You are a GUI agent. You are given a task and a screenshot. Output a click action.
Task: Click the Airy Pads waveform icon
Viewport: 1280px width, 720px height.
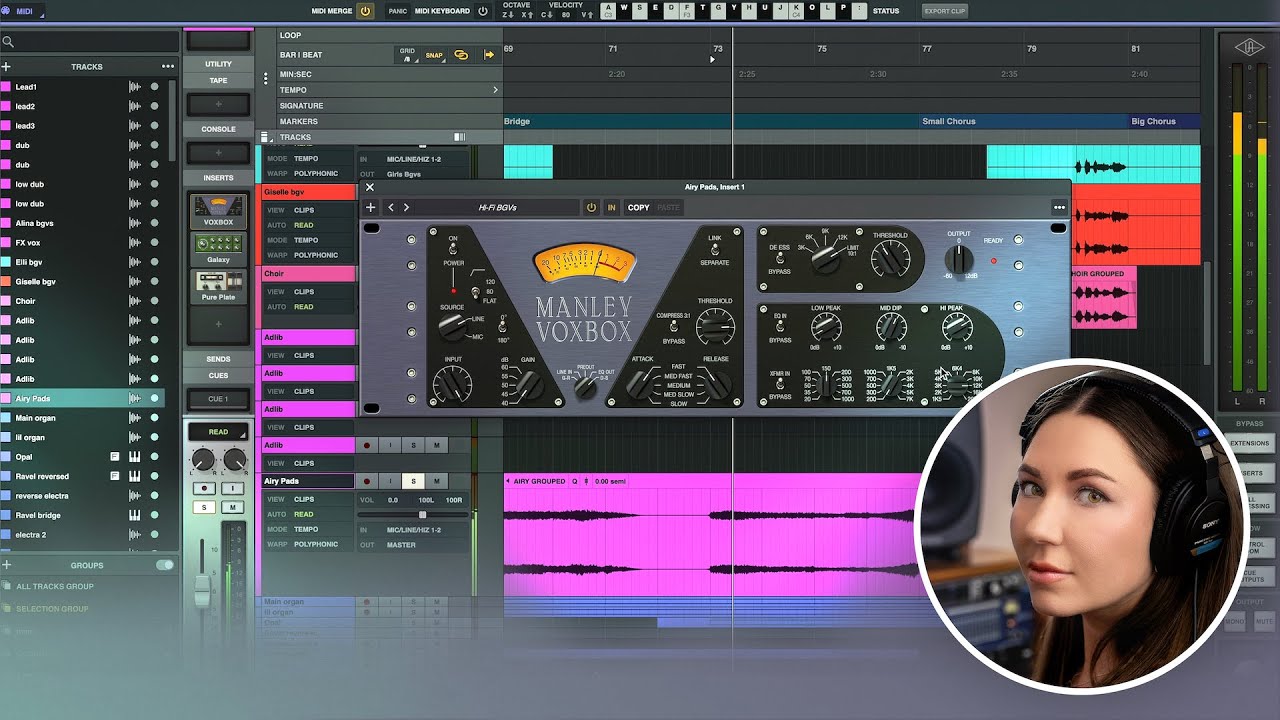coord(135,399)
